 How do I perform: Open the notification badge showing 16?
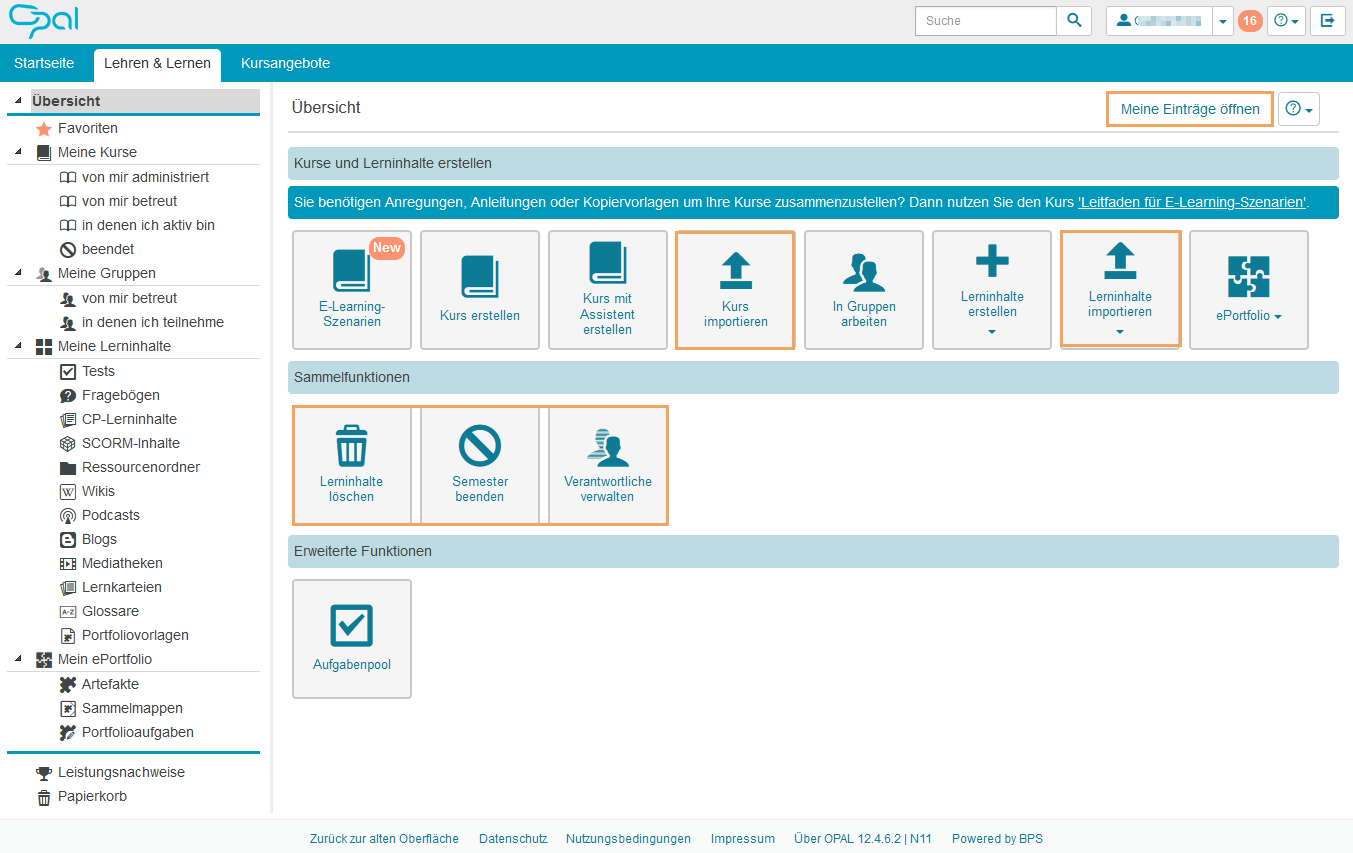pos(1250,21)
